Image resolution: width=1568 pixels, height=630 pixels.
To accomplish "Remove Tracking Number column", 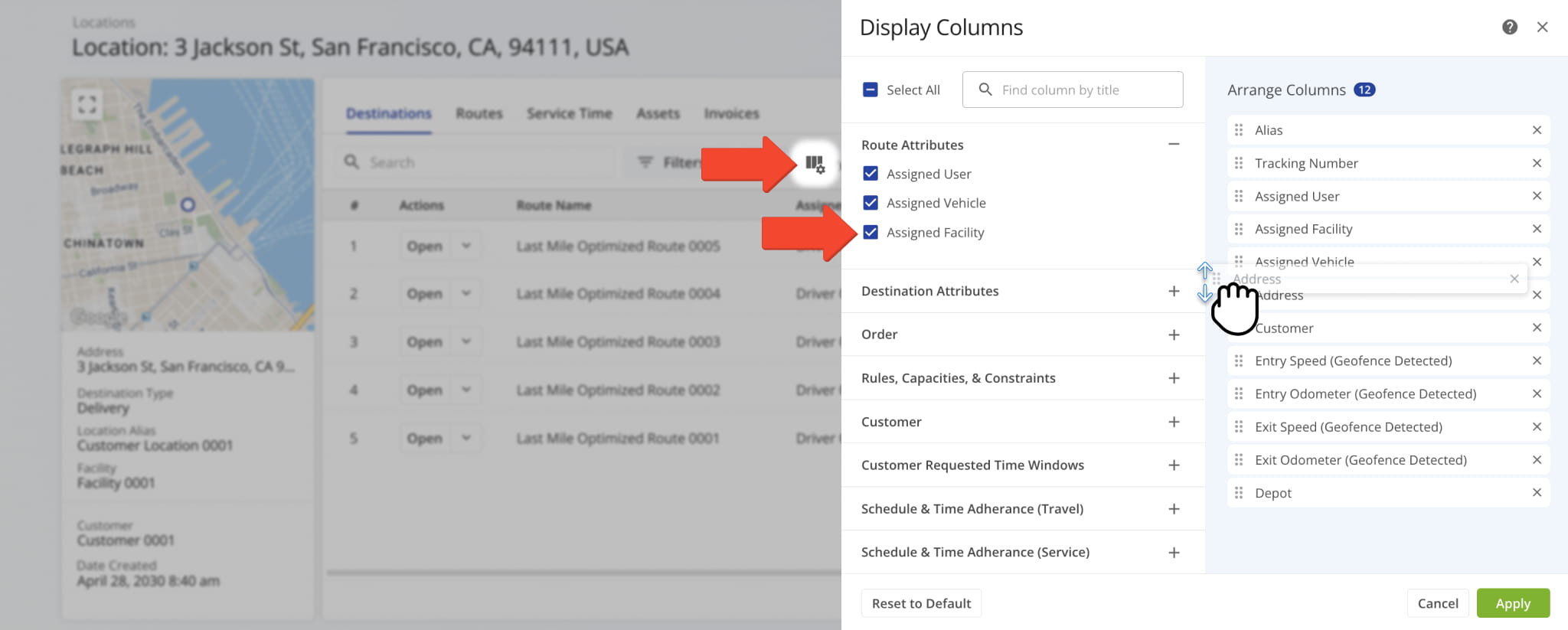I will [x=1536, y=163].
